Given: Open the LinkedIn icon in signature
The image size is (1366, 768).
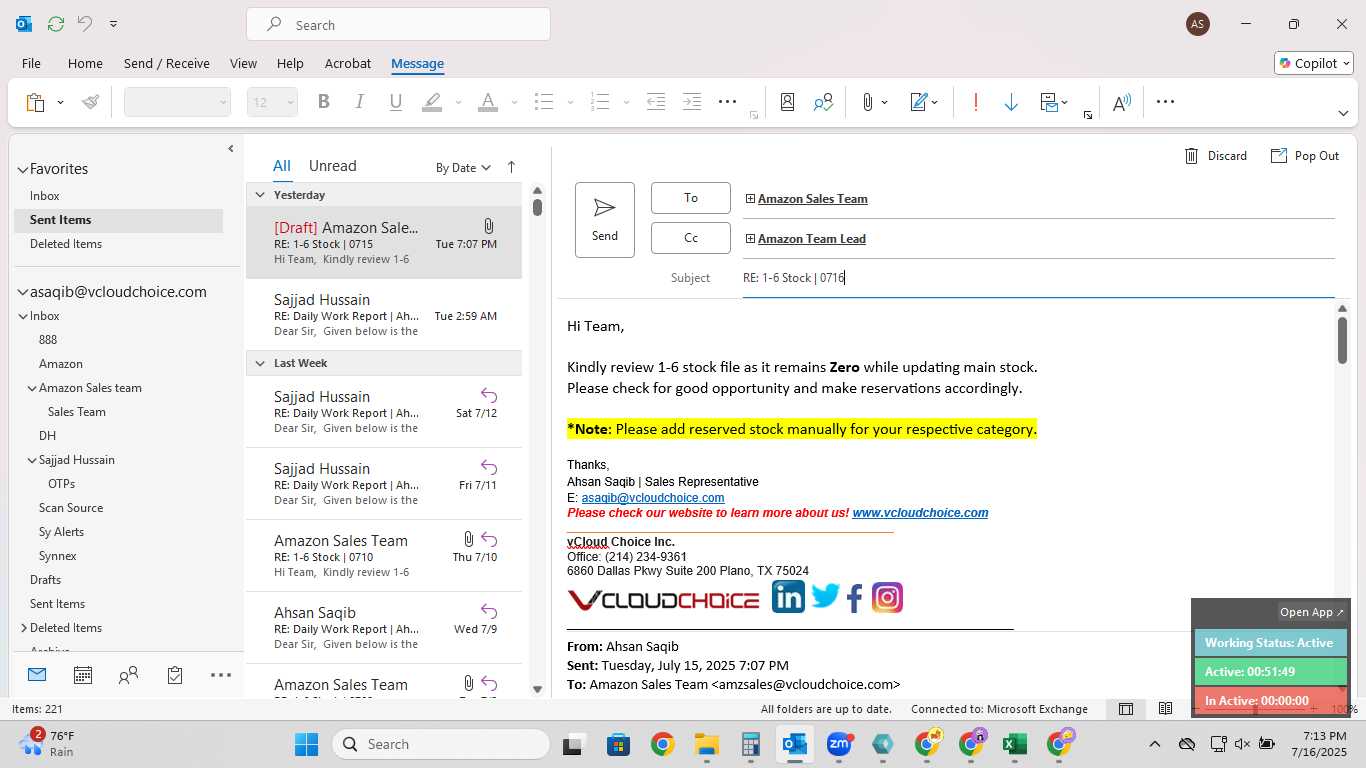Looking at the screenshot, I should (x=788, y=597).
